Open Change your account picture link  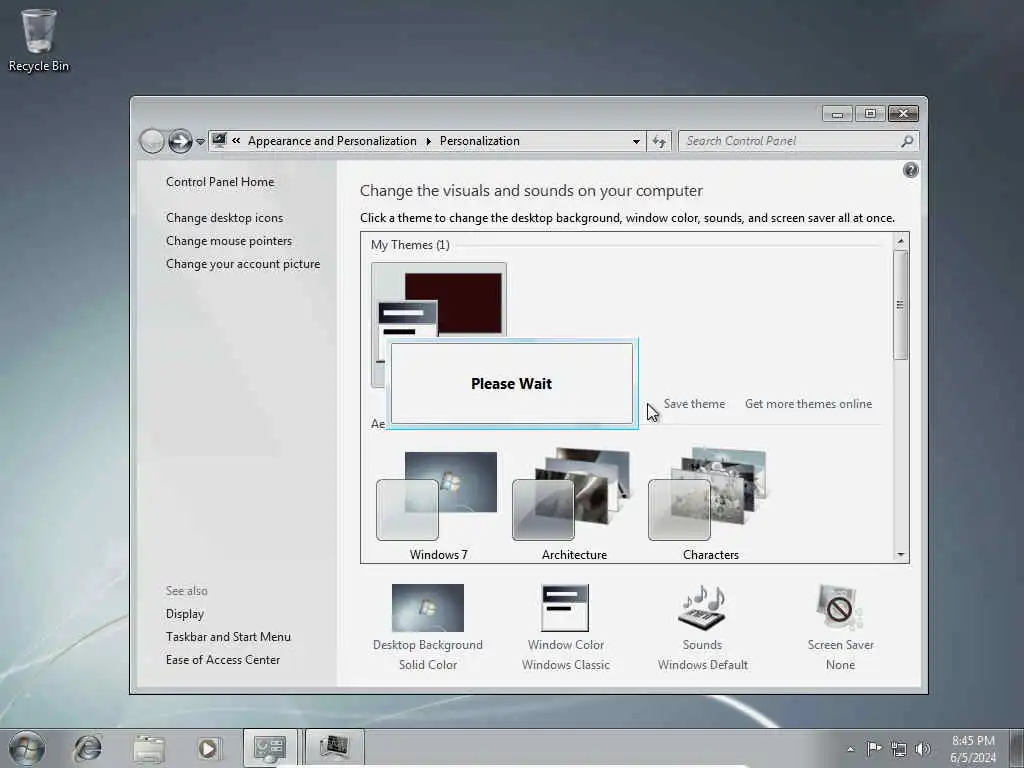pos(243,264)
